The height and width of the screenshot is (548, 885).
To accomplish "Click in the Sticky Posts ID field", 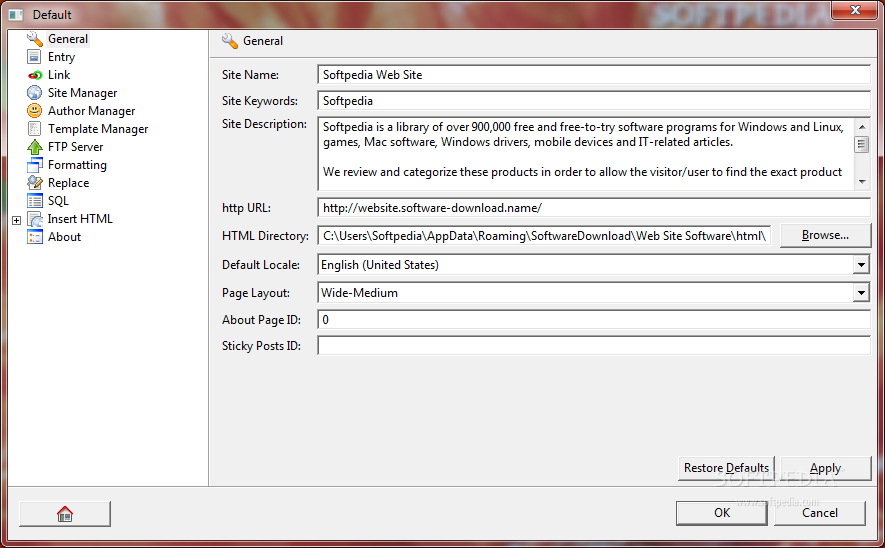I will click(594, 345).
